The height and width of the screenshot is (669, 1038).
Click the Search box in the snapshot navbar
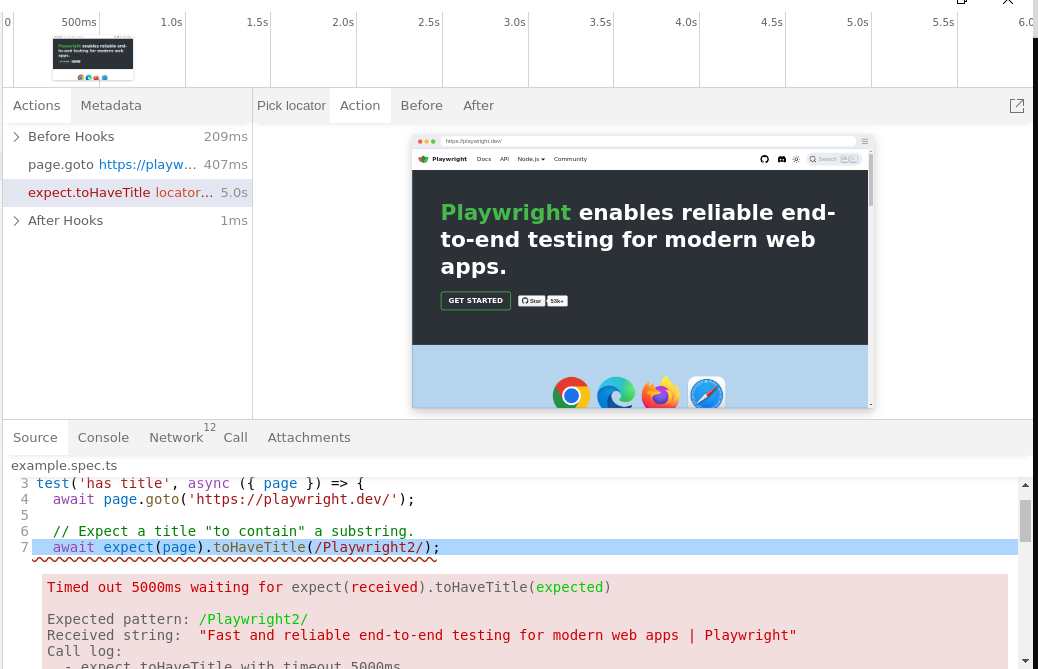point(834,159)
